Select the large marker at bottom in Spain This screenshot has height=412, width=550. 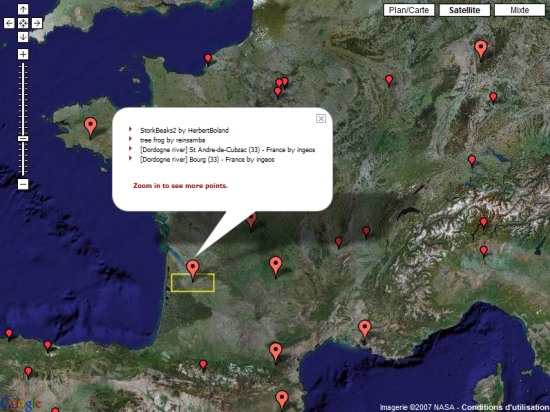[x=282, y=400]
